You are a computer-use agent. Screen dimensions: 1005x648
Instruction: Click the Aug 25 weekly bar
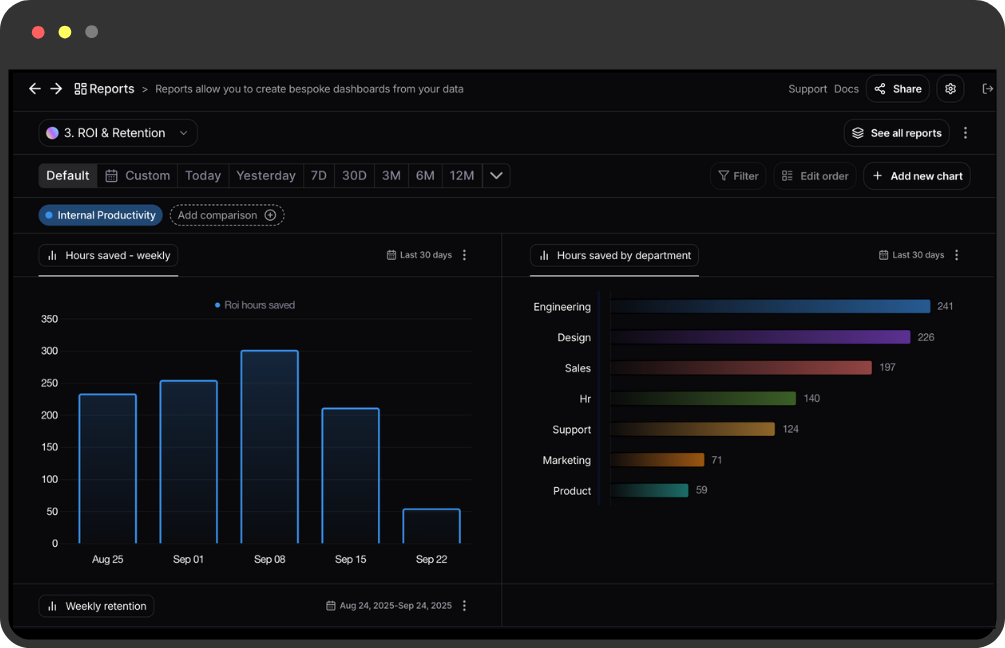pos(108,469)
